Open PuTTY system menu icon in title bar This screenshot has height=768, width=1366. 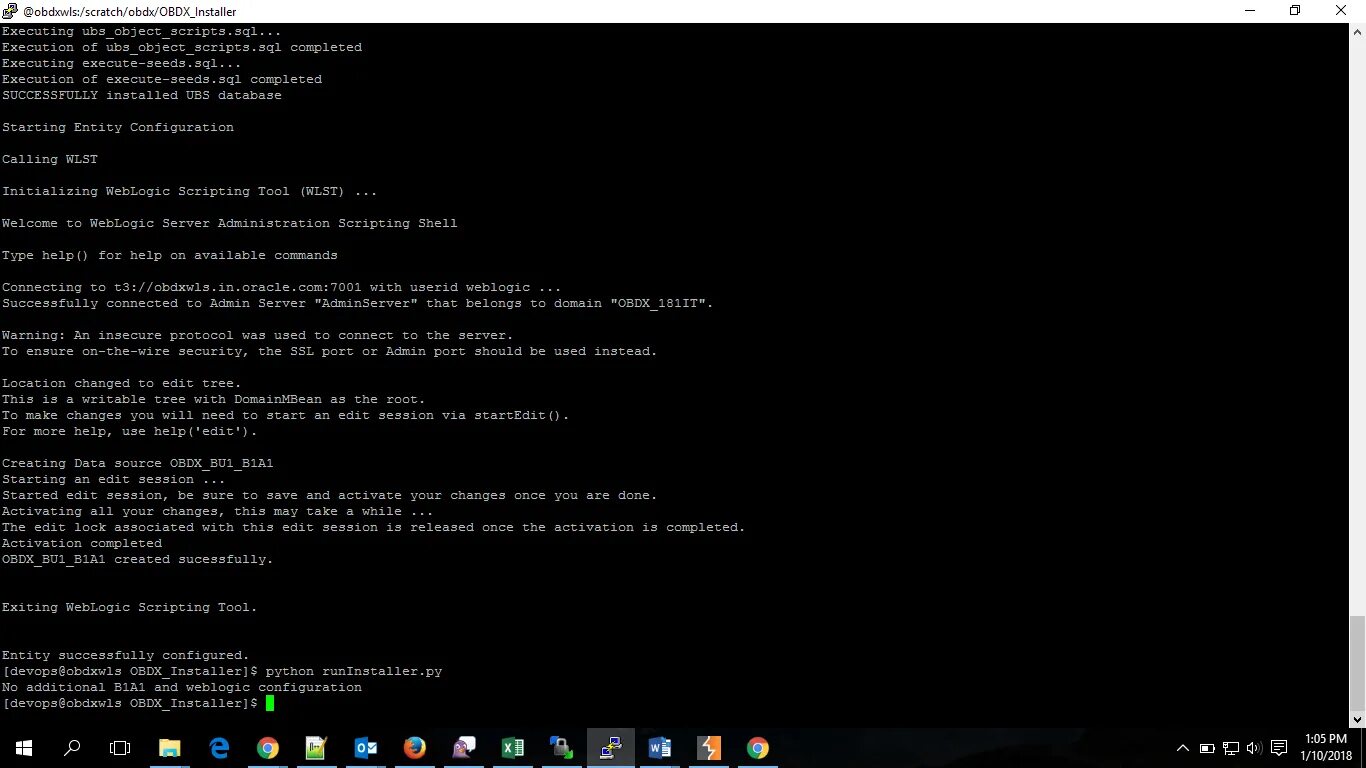pos(11,11)
